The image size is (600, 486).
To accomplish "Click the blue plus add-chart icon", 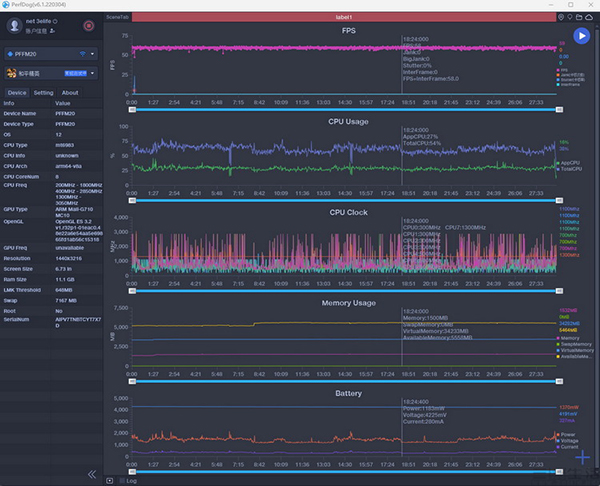I will [582, 455].
